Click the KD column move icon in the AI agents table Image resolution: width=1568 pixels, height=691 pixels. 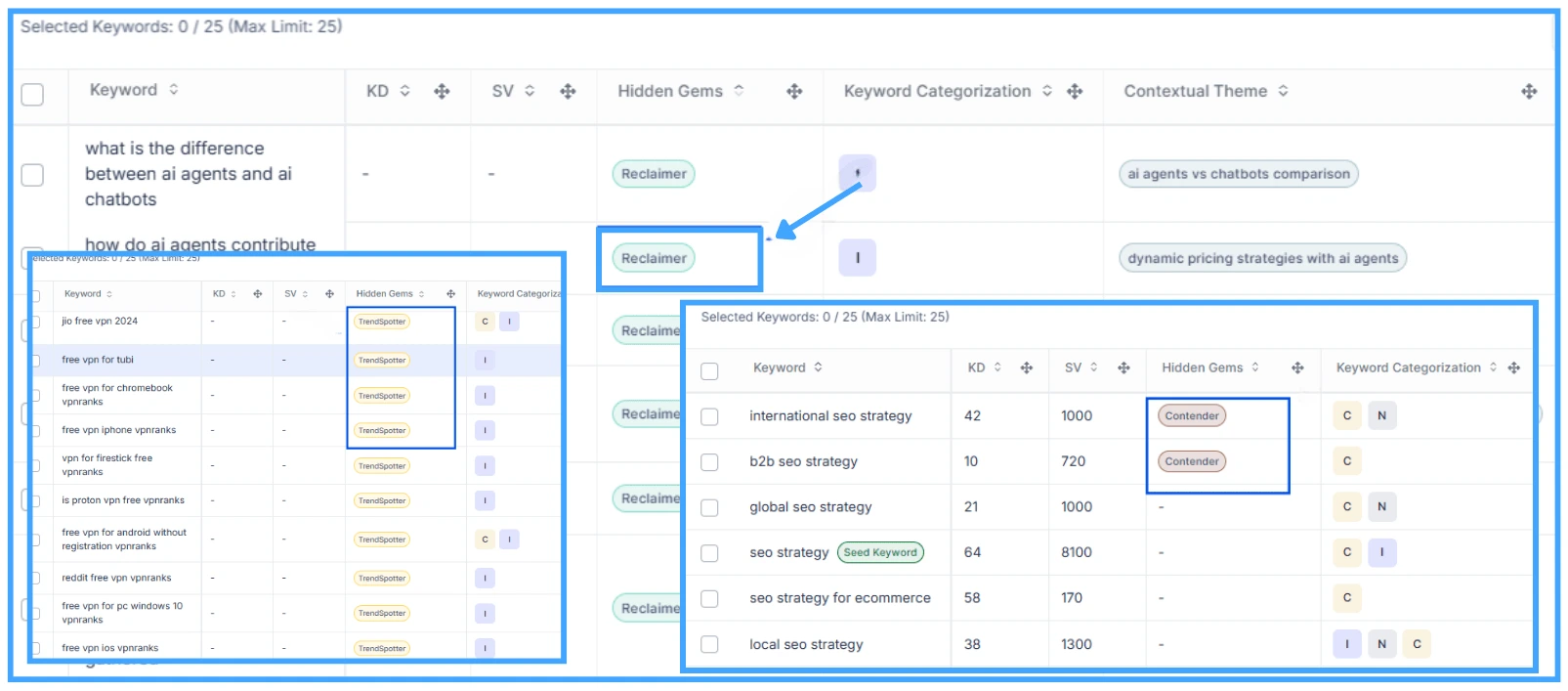click(x=442, y=91)
